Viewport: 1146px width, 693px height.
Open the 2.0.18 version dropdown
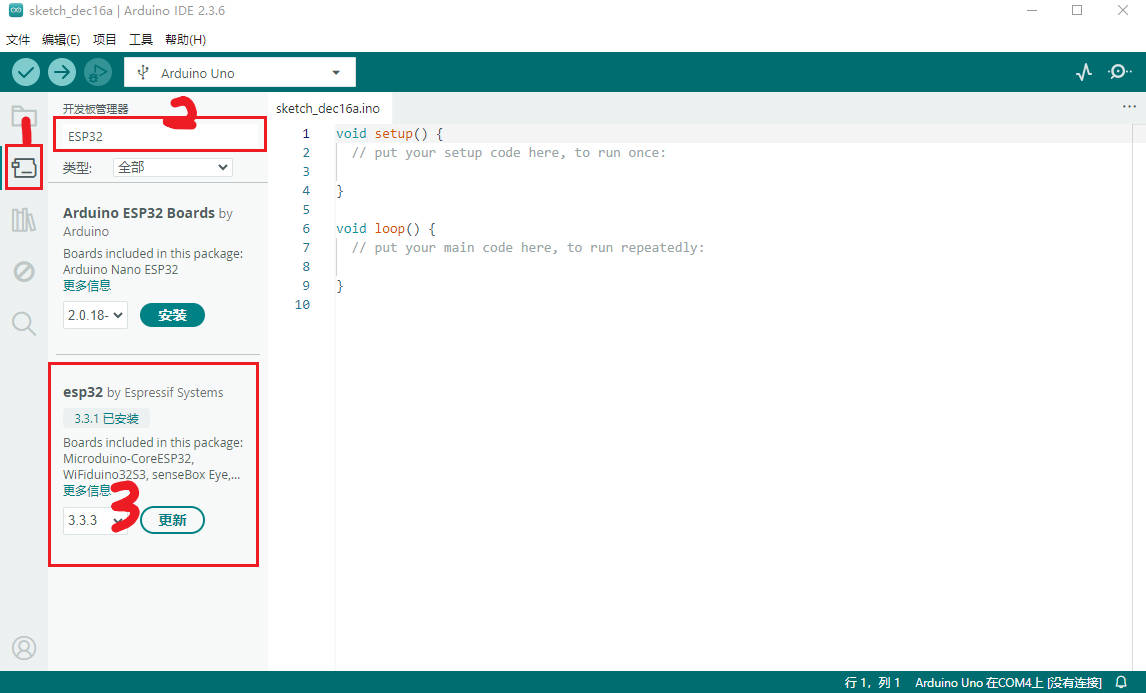[95, 314]
